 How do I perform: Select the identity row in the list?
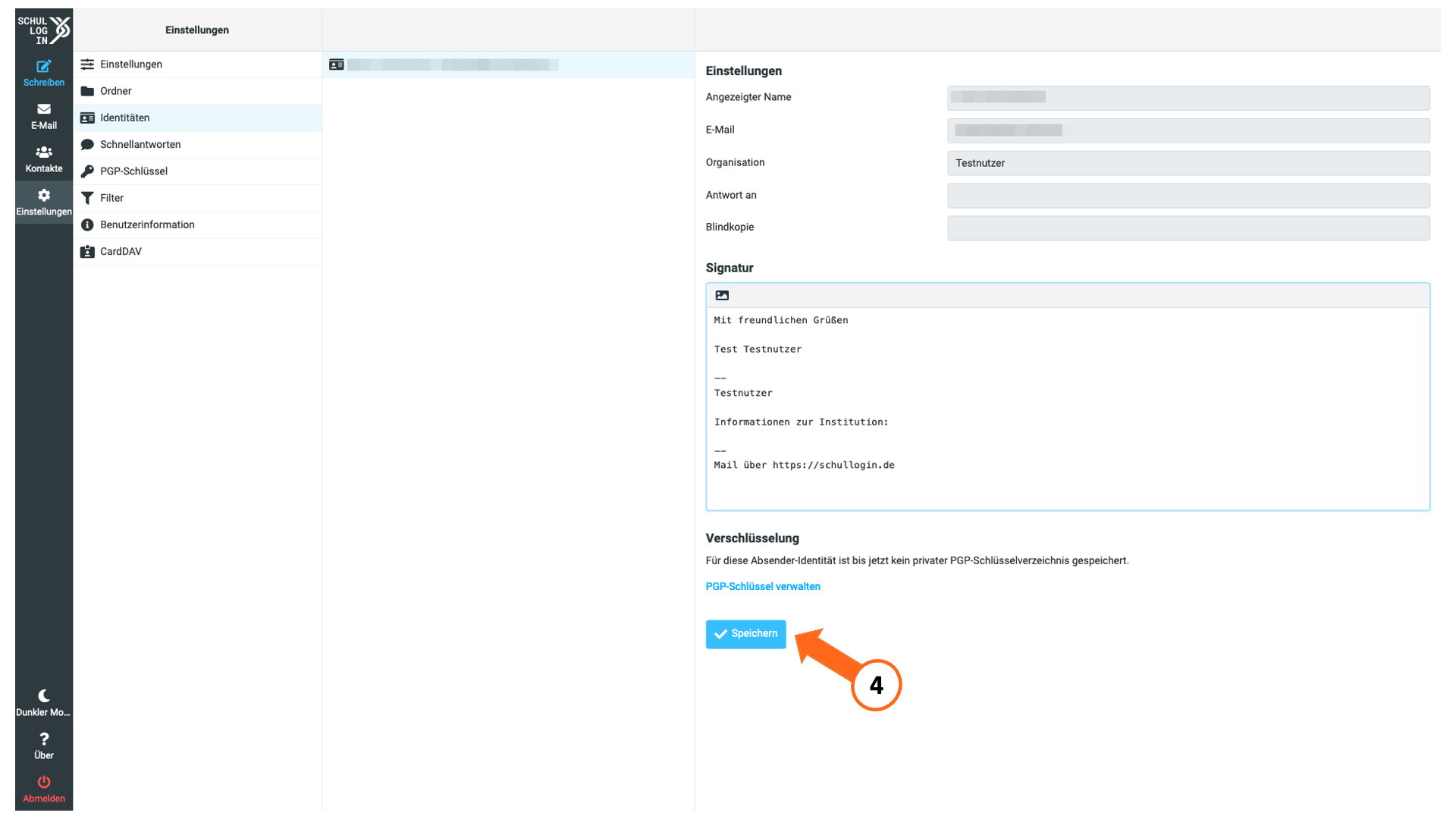point(508,64)
